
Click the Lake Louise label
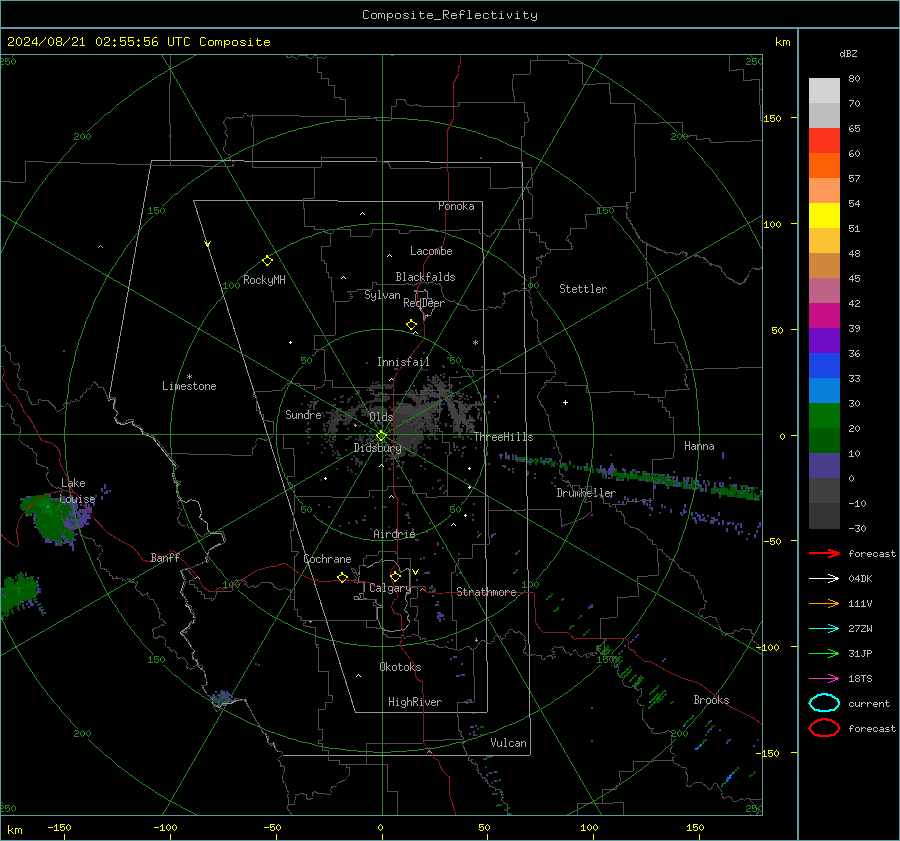pos(77,491)
